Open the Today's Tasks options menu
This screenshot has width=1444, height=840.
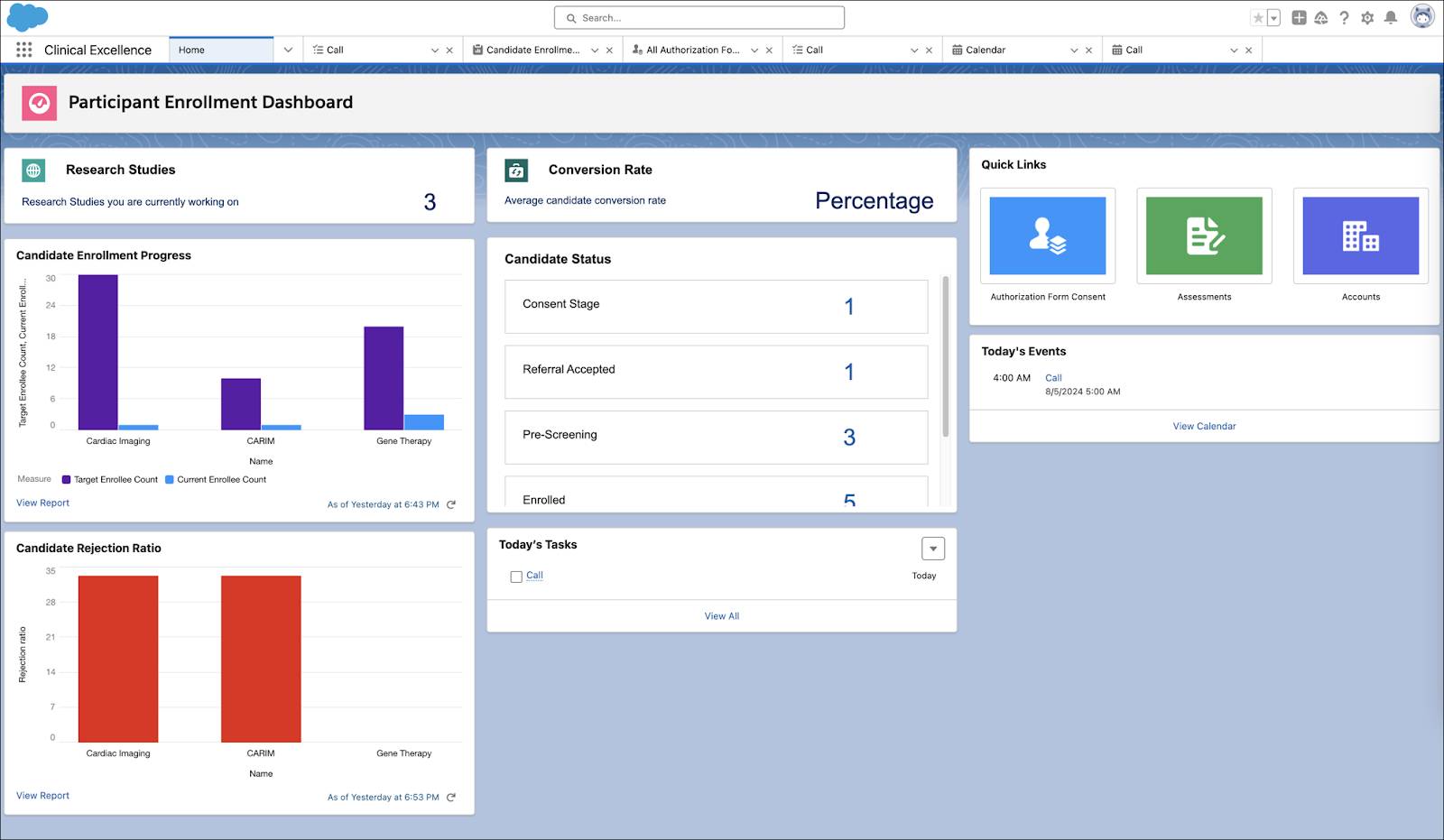(933, 548)
